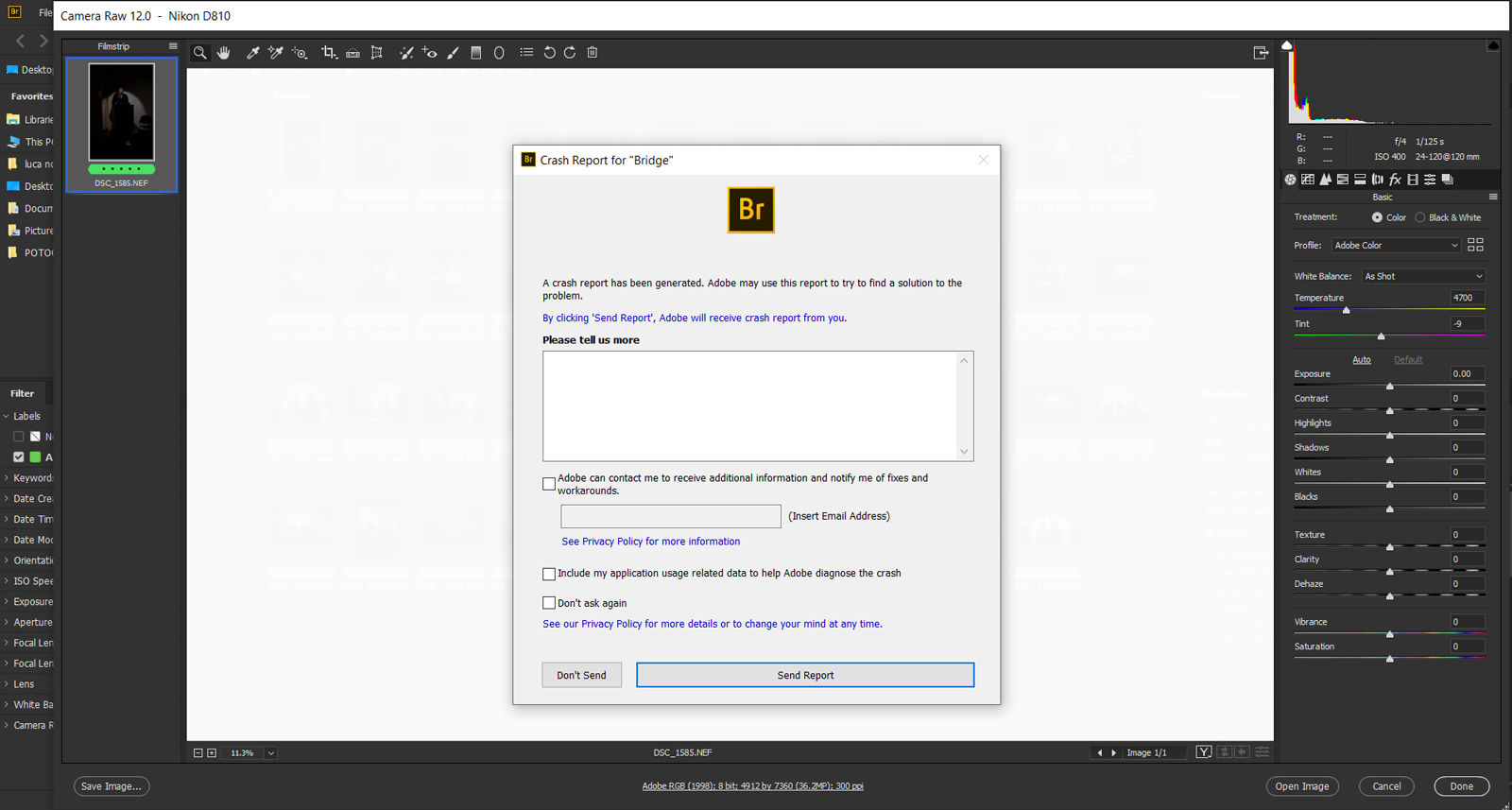Click the Exposure slider handle
The width and height of the screenshot is (1512, 810).
[x=1389, y=386]
